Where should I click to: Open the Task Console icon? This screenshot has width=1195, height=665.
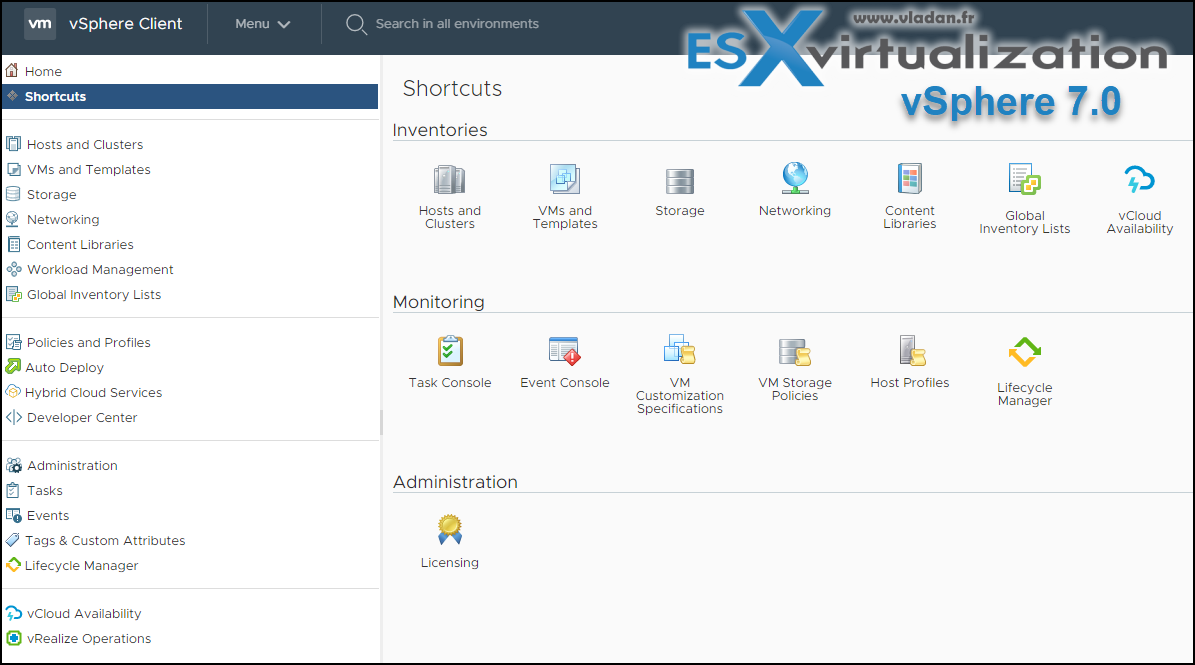pos(450,351)
